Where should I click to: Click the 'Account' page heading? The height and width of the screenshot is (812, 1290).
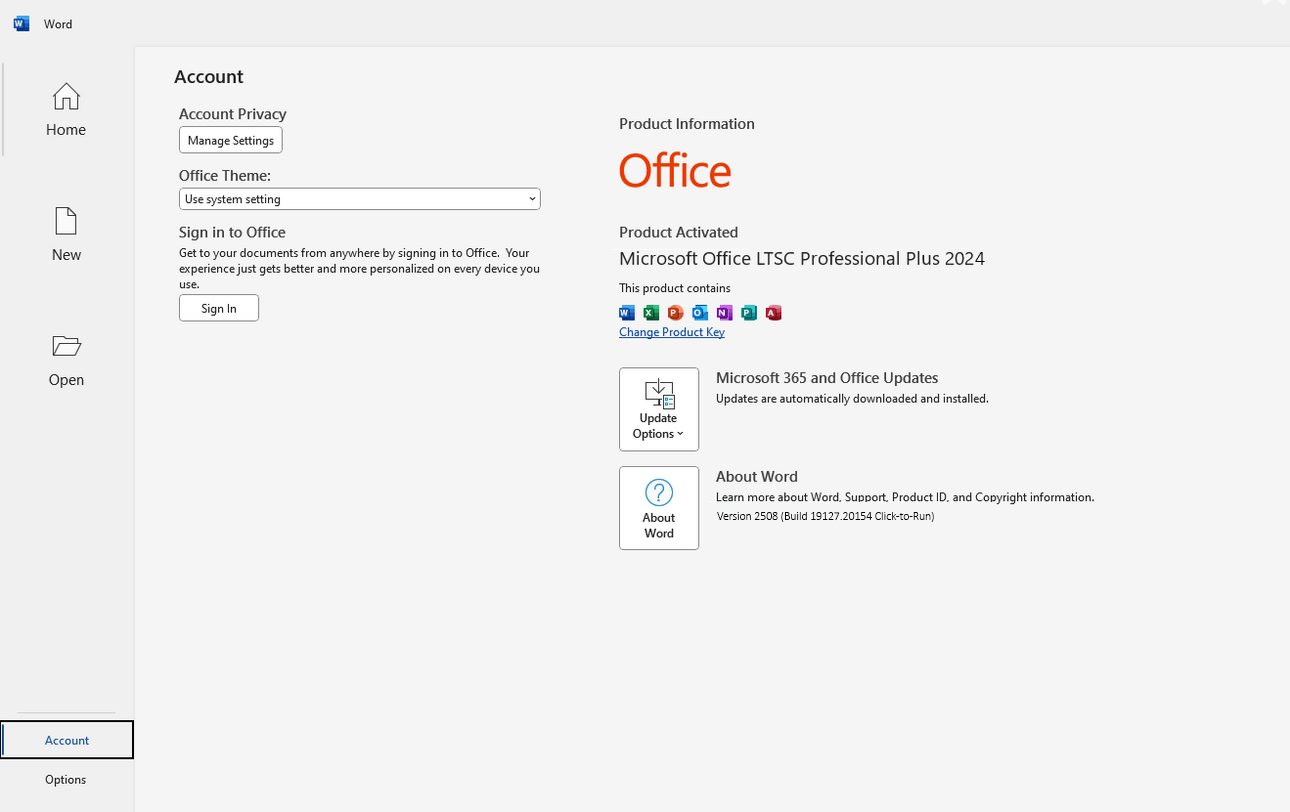209,76
